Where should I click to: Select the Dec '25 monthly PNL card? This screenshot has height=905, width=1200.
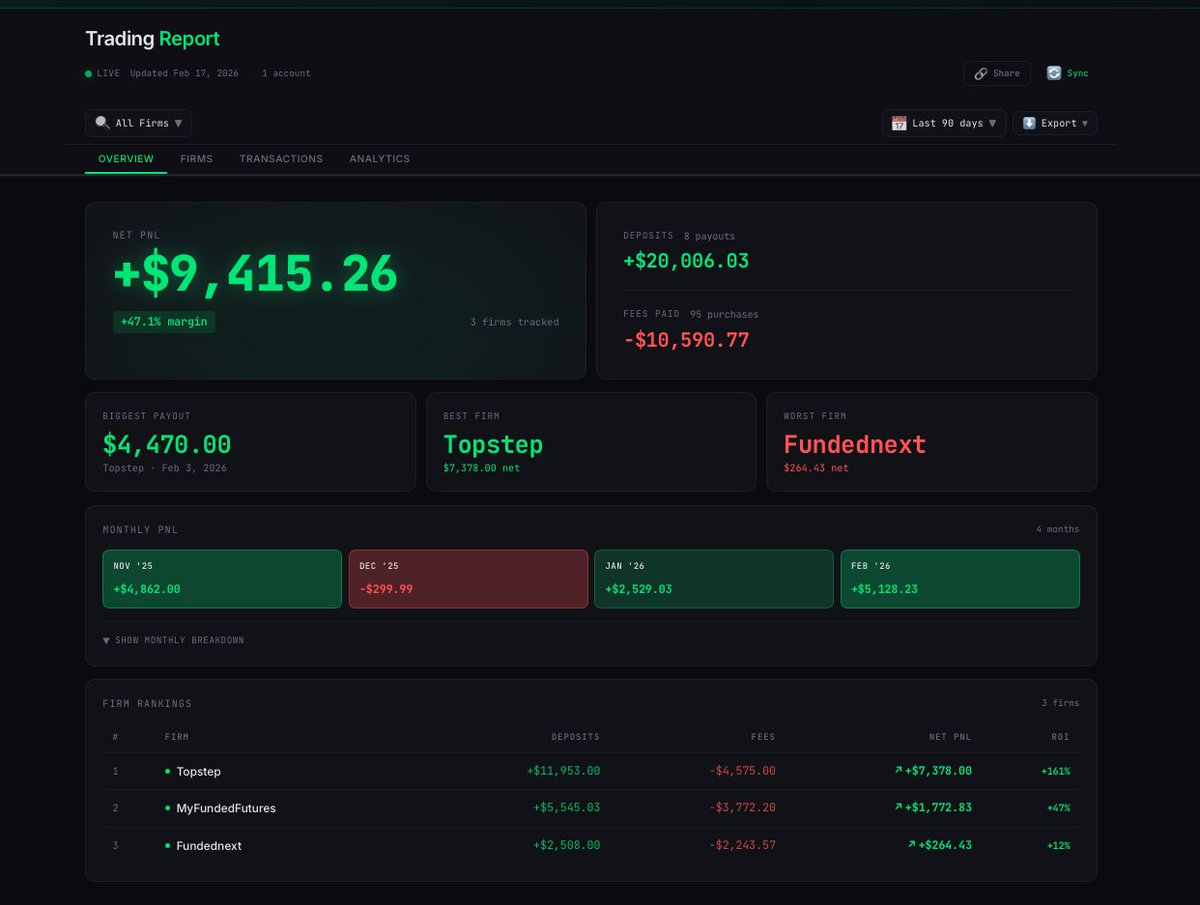point(468,579)
